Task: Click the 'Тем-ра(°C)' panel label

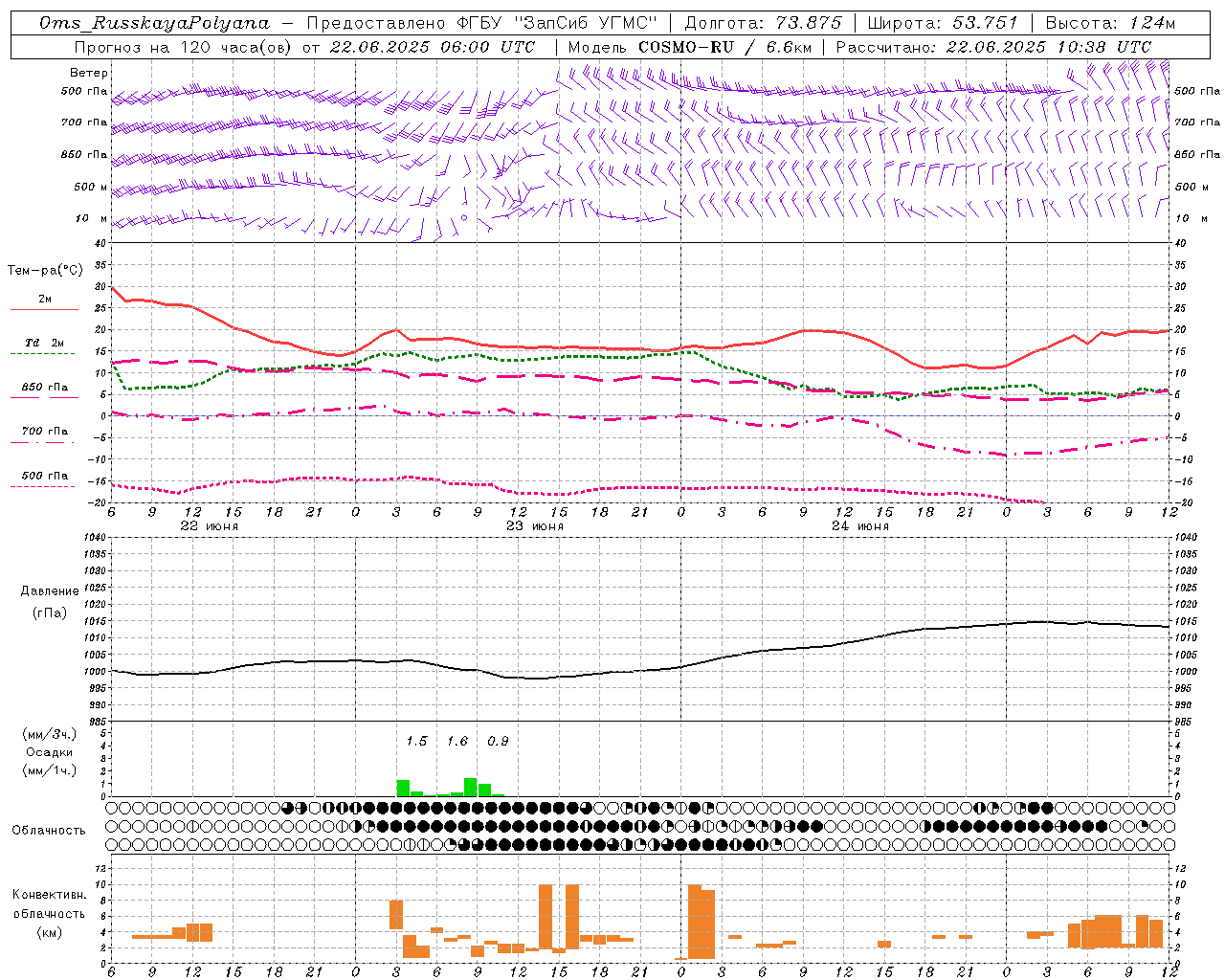Action: 45,270
